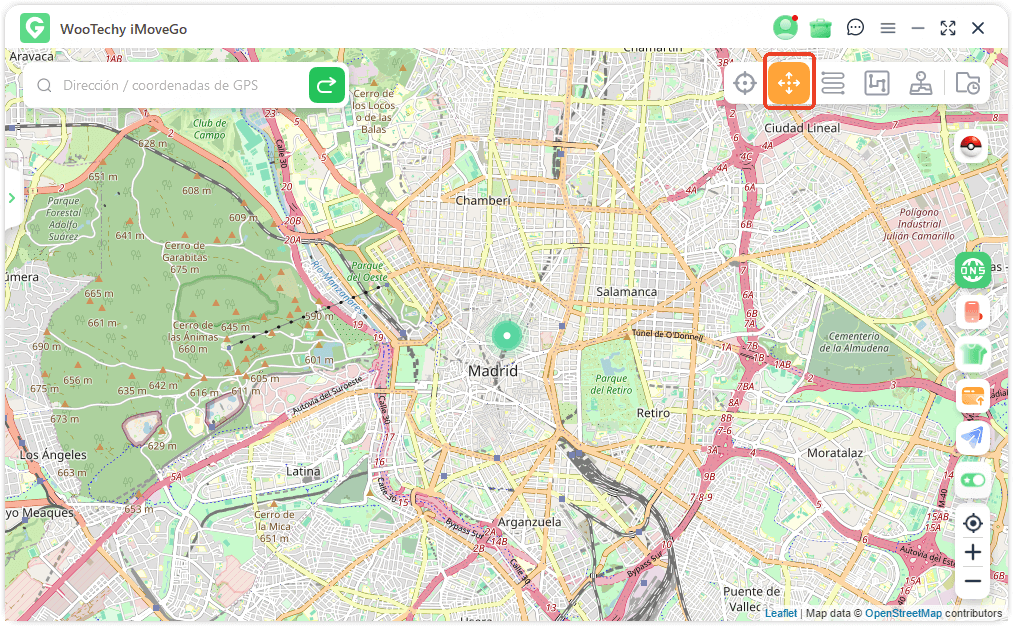The height and width of the screenshot is (626, 1013).
Task: Zoom in the map with plus button
Action: [972, 552]
